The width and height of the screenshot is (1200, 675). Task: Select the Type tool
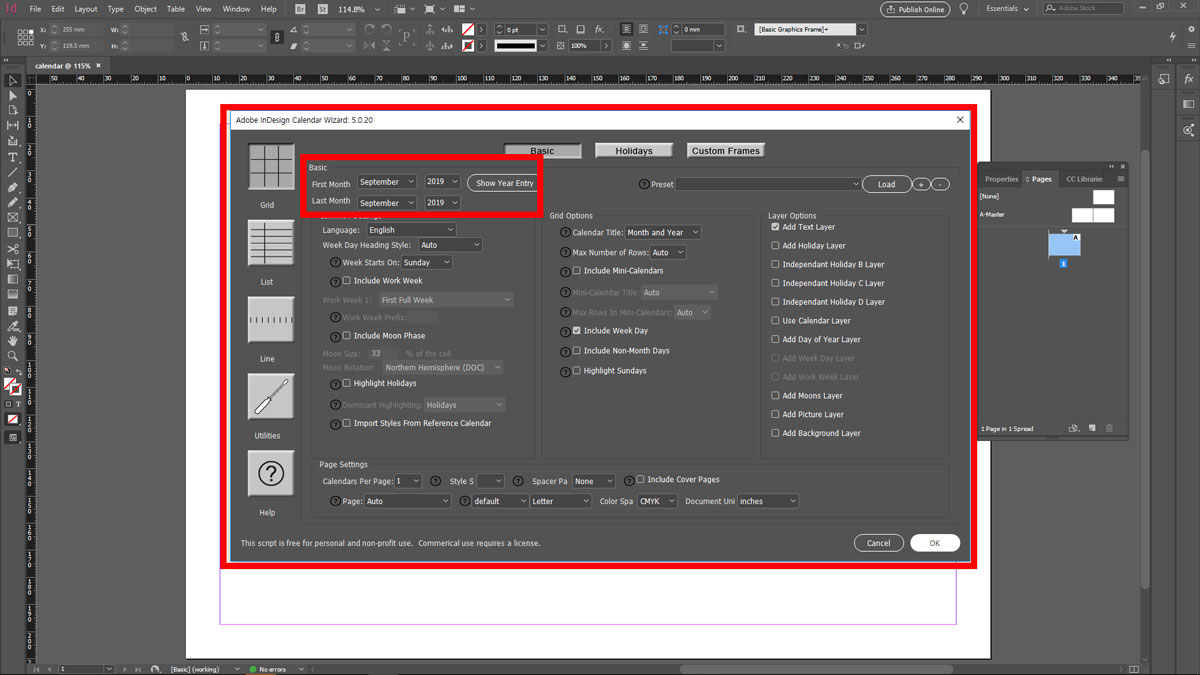[x=13, y=158]
